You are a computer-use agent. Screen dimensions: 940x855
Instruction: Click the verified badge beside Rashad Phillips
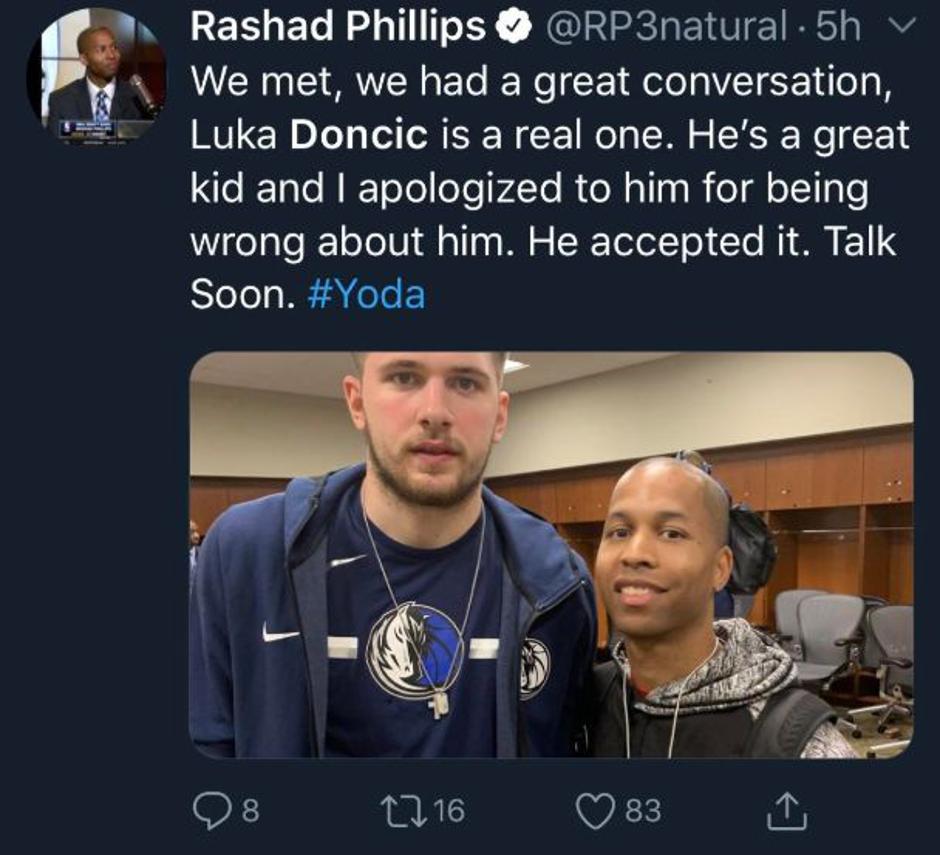[514, 28]
